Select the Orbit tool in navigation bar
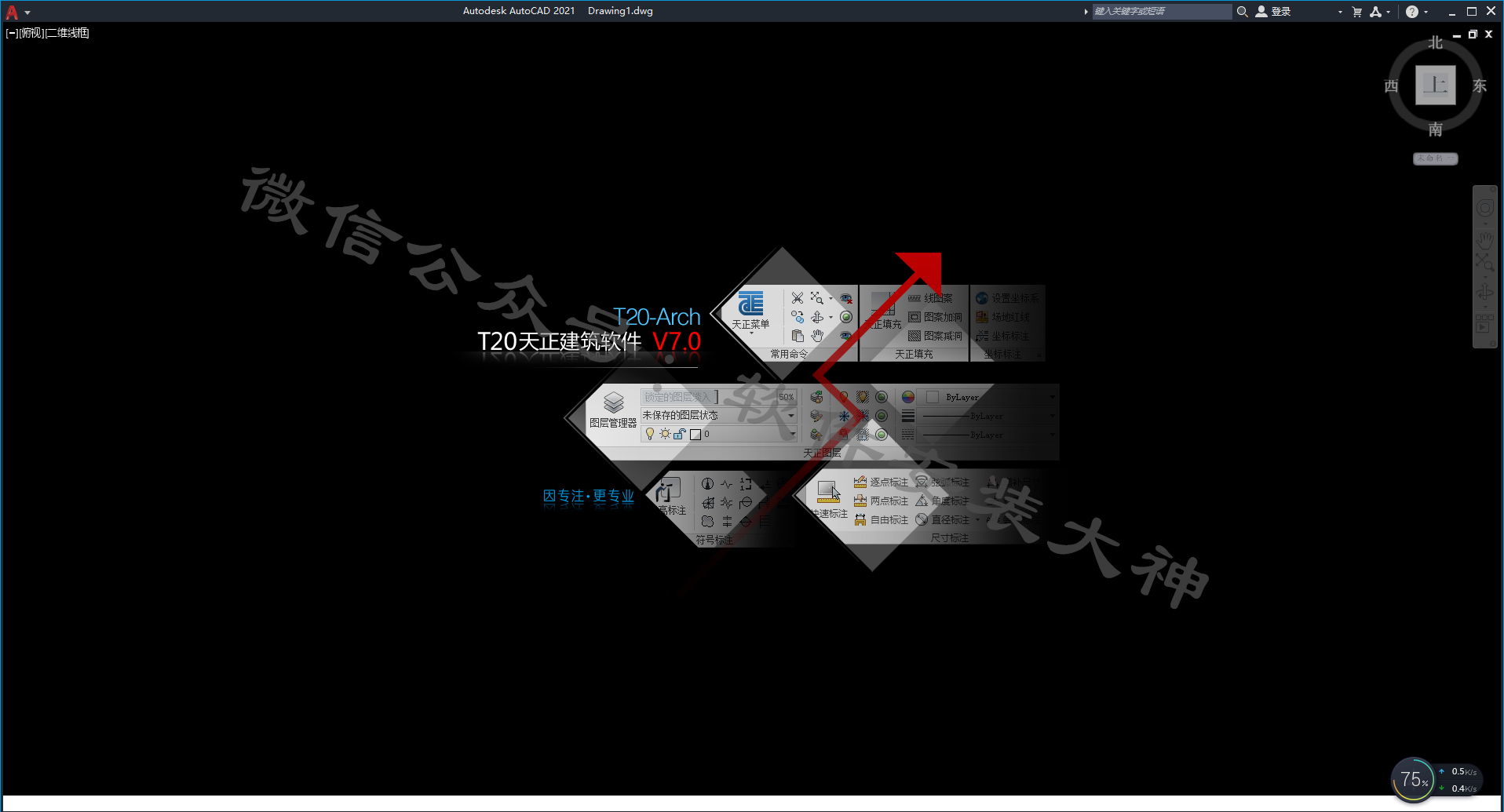The image size is (1504, 812). (x=1485, y=293)
